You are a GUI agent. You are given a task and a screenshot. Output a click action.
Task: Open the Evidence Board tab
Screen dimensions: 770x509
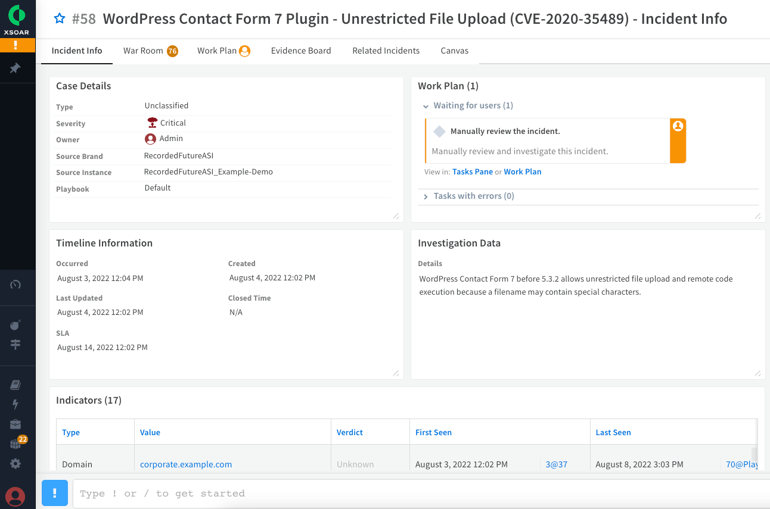click(301, 51)
